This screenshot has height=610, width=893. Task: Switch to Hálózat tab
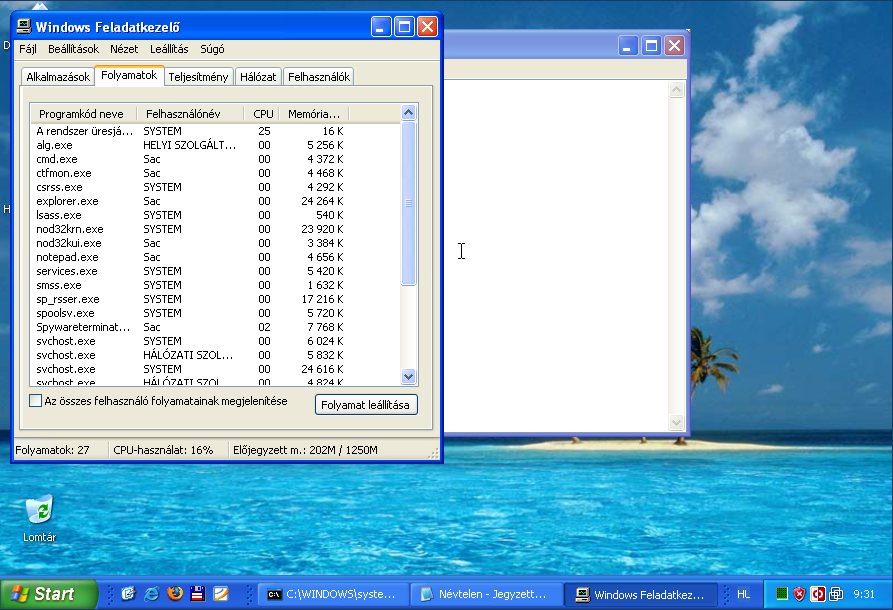tap(257, 77)
